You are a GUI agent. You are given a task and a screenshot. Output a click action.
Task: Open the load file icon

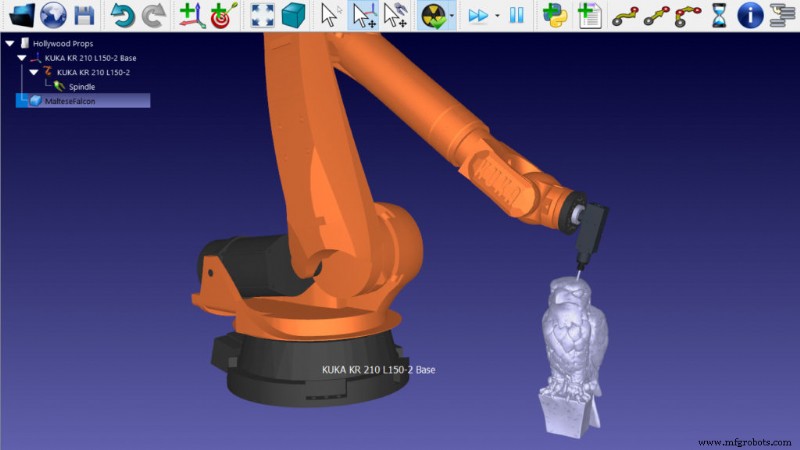pos(22,15)
